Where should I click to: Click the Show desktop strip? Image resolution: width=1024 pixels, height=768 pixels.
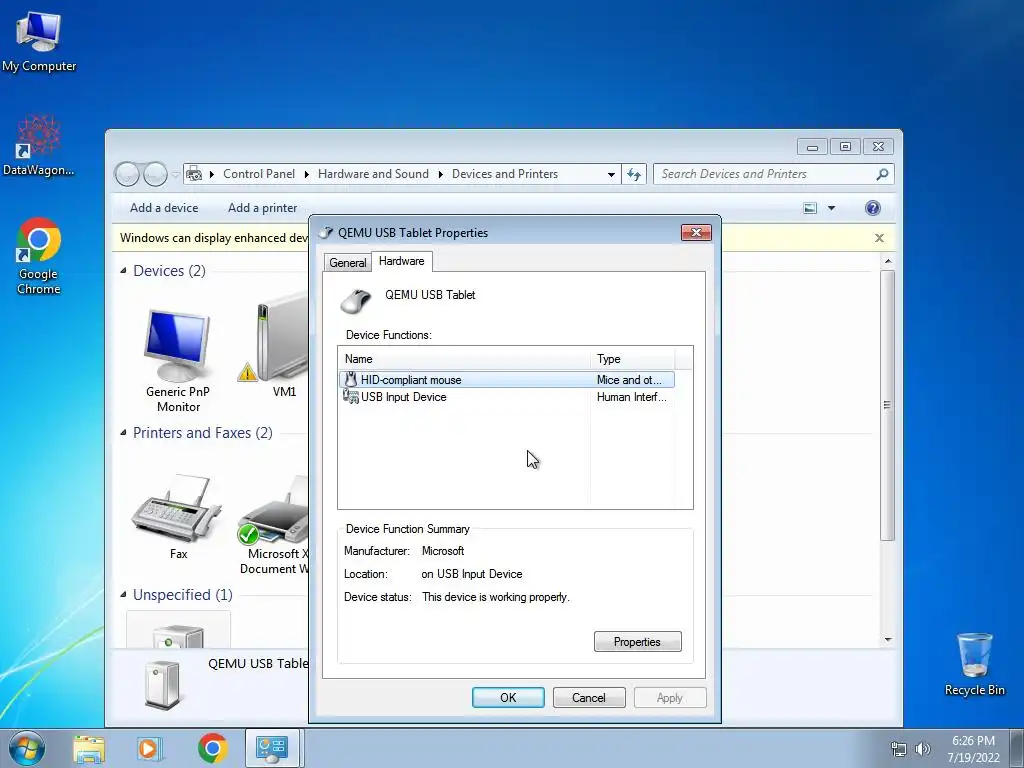click(x=1017, y=748)
